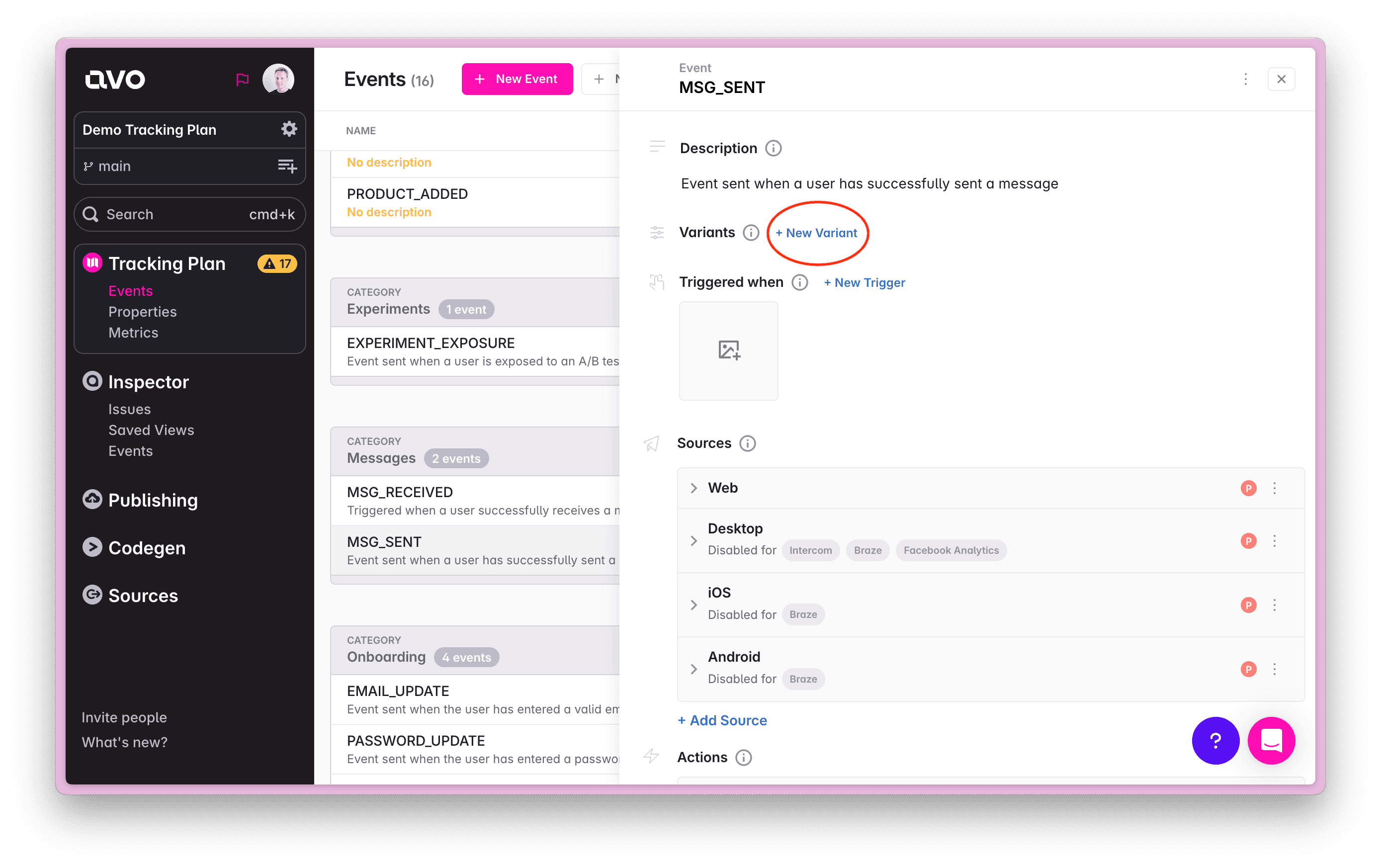Click the Publishing section icon

coord(92,499)
